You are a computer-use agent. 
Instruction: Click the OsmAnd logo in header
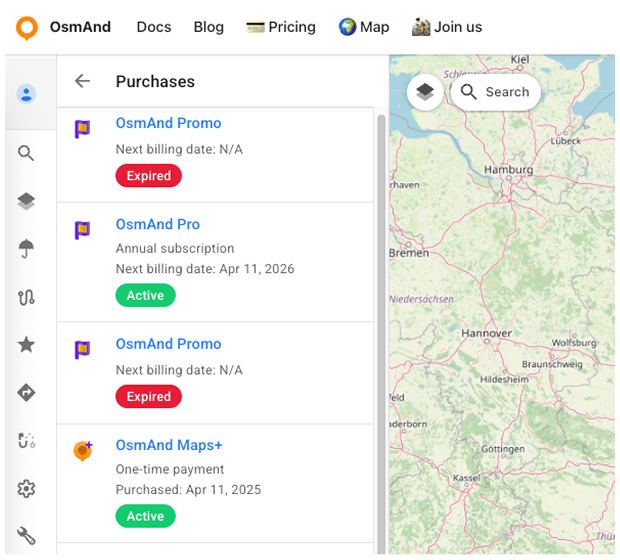27,27
